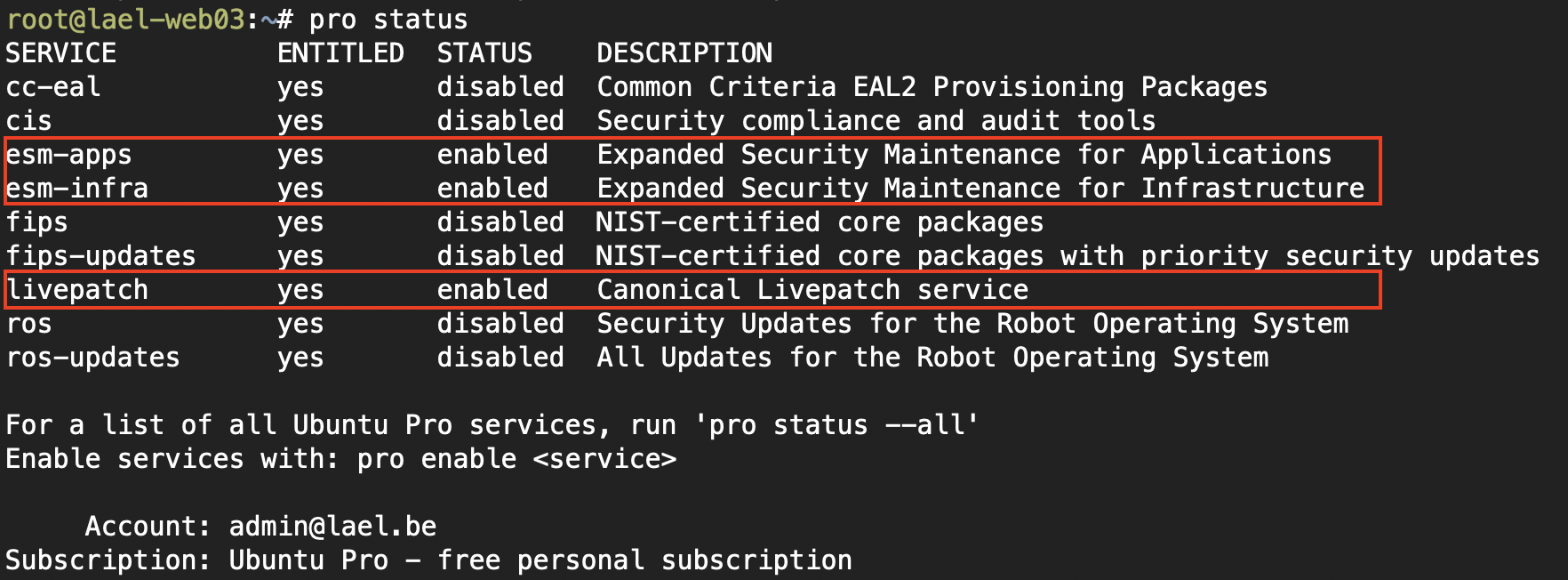Click the 'pro status --all' hint text
The width and height of the screenshot is (1568, 580).
point(836,425)
